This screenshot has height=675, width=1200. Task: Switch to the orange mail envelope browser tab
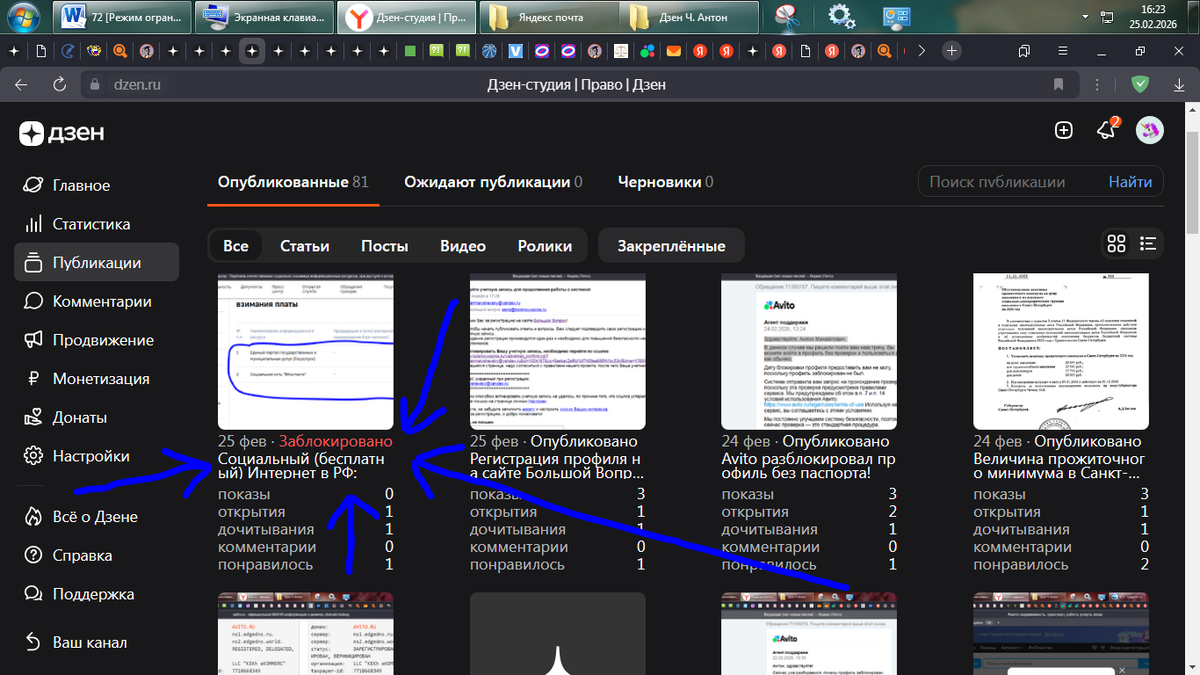[x=674, y=50]
